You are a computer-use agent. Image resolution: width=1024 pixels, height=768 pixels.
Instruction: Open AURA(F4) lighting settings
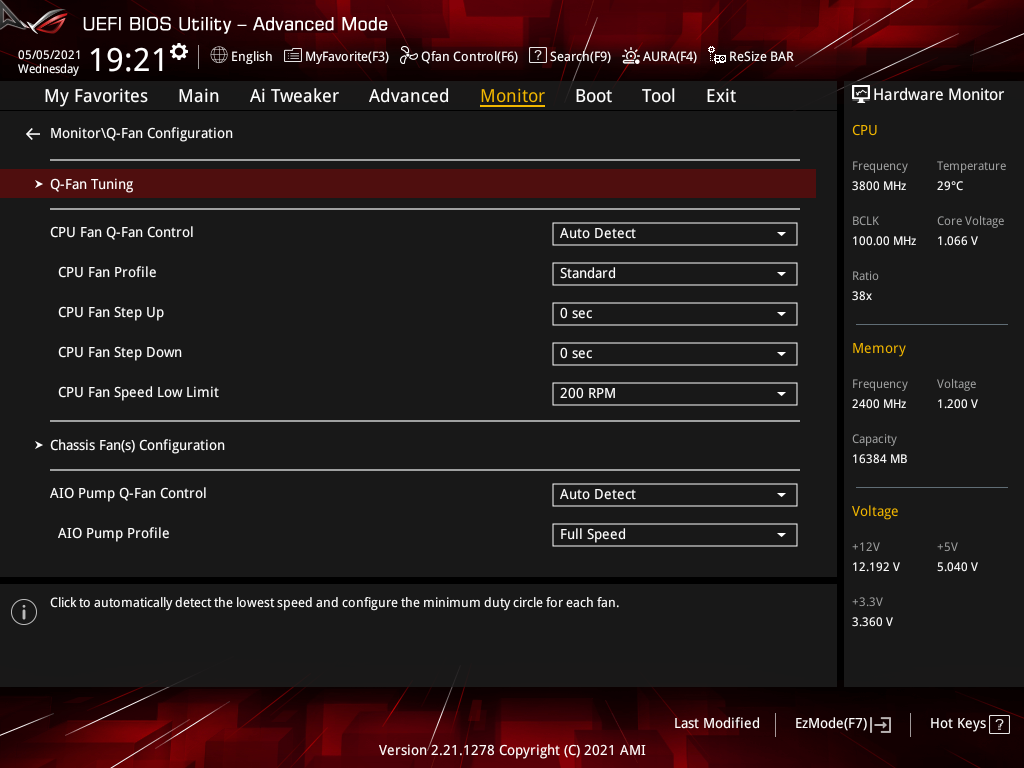659,56
